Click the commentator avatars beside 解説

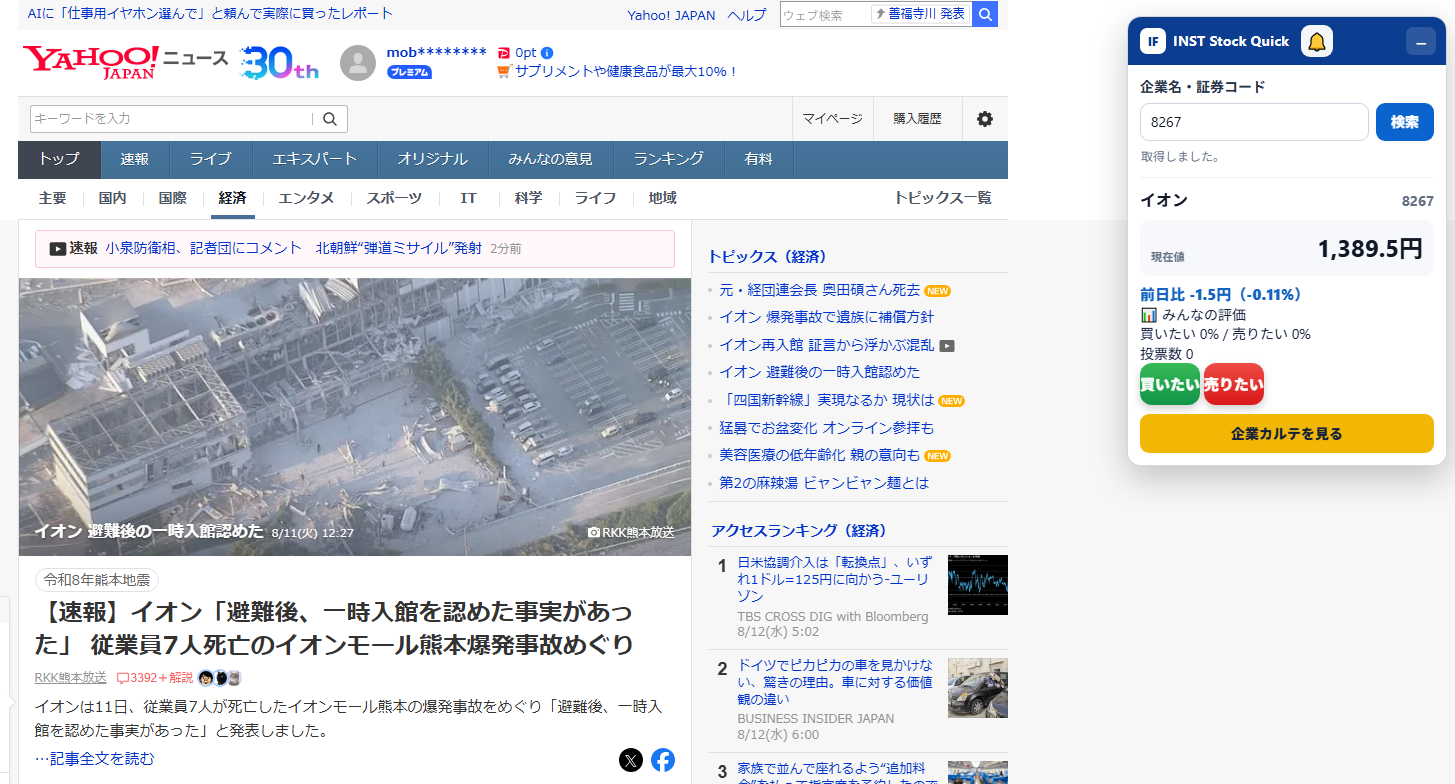point(220,678)
